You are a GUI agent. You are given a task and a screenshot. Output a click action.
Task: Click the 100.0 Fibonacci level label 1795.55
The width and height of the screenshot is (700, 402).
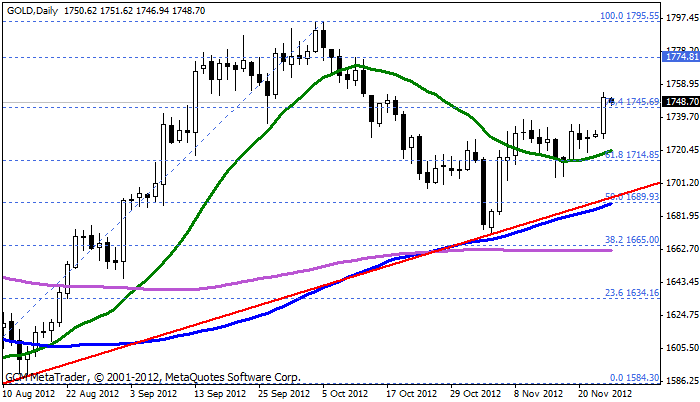628,16
